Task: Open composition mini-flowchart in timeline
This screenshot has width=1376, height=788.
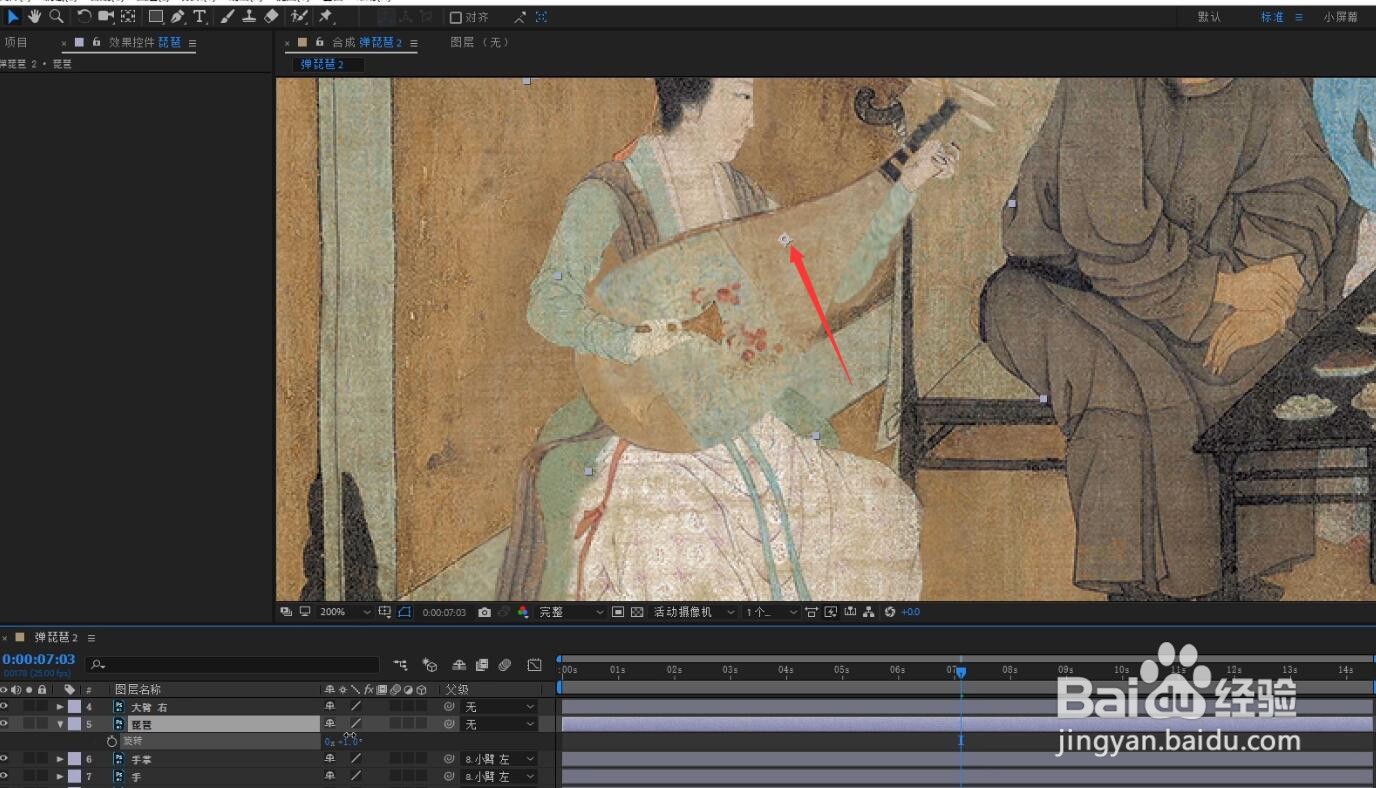Action: click(401, 664)
